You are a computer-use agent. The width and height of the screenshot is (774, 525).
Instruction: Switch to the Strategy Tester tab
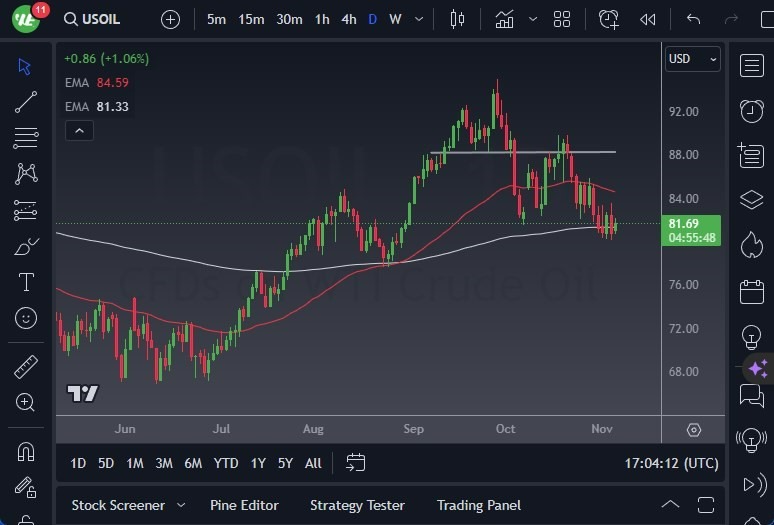(357, 505)
